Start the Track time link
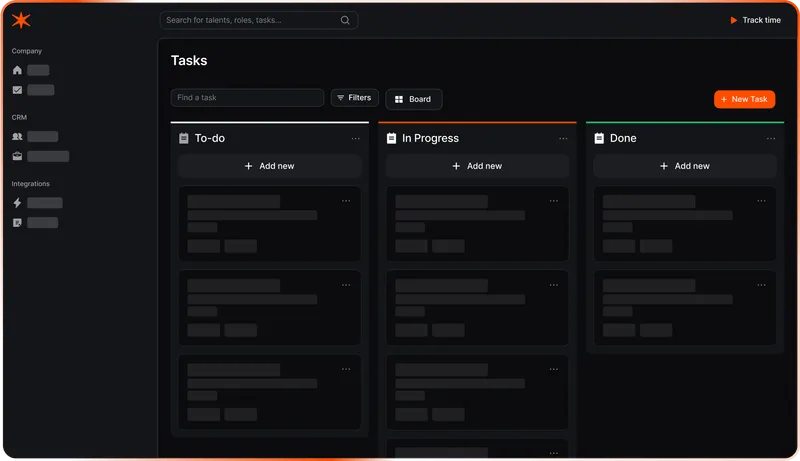 pos(756,20)
